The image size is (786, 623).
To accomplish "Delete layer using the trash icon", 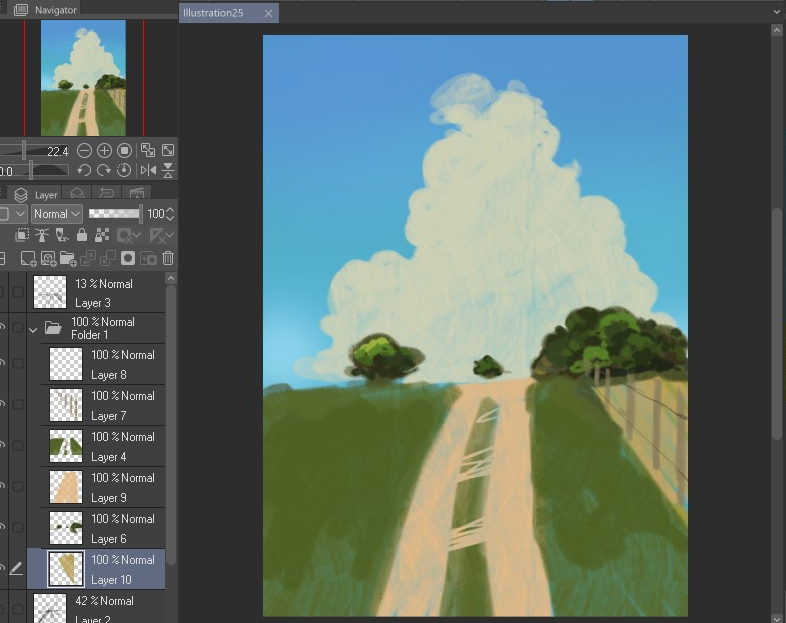I will click(x=167, y=258).
